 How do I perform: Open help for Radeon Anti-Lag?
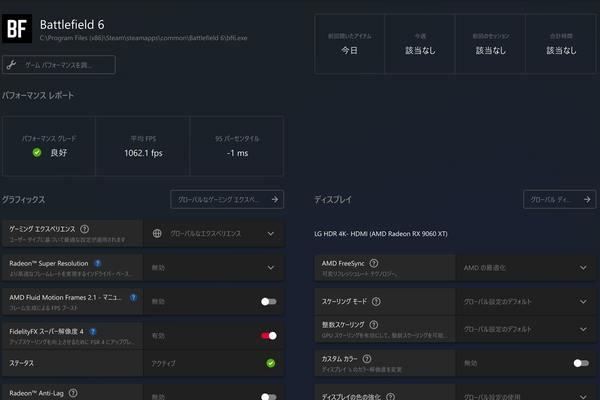click(73, 393)
